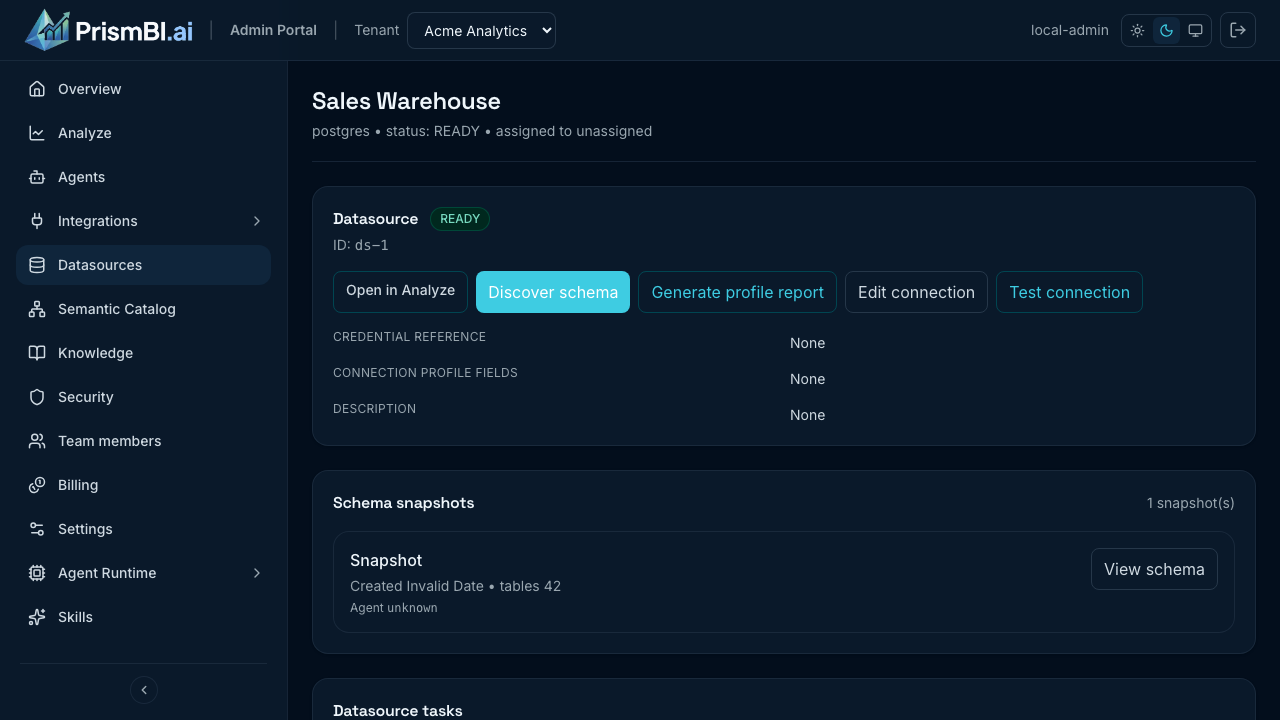Click the Overview home icon

(37, 89)
